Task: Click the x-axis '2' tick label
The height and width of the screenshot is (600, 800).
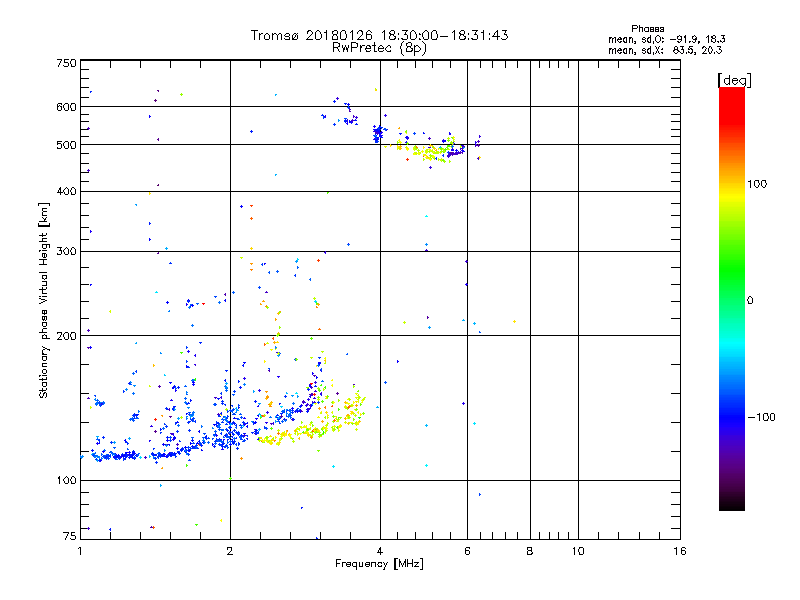Action: pos(230,551)
